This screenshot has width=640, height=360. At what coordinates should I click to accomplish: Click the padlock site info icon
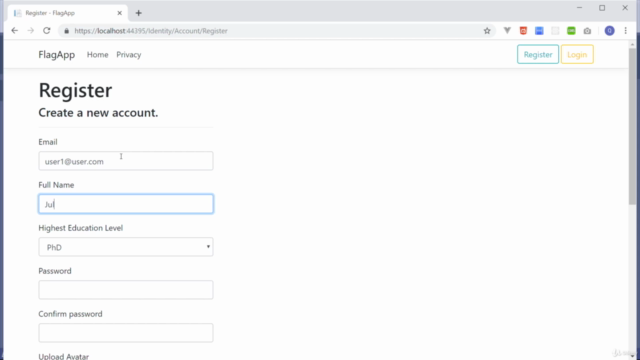coord(67,31)
